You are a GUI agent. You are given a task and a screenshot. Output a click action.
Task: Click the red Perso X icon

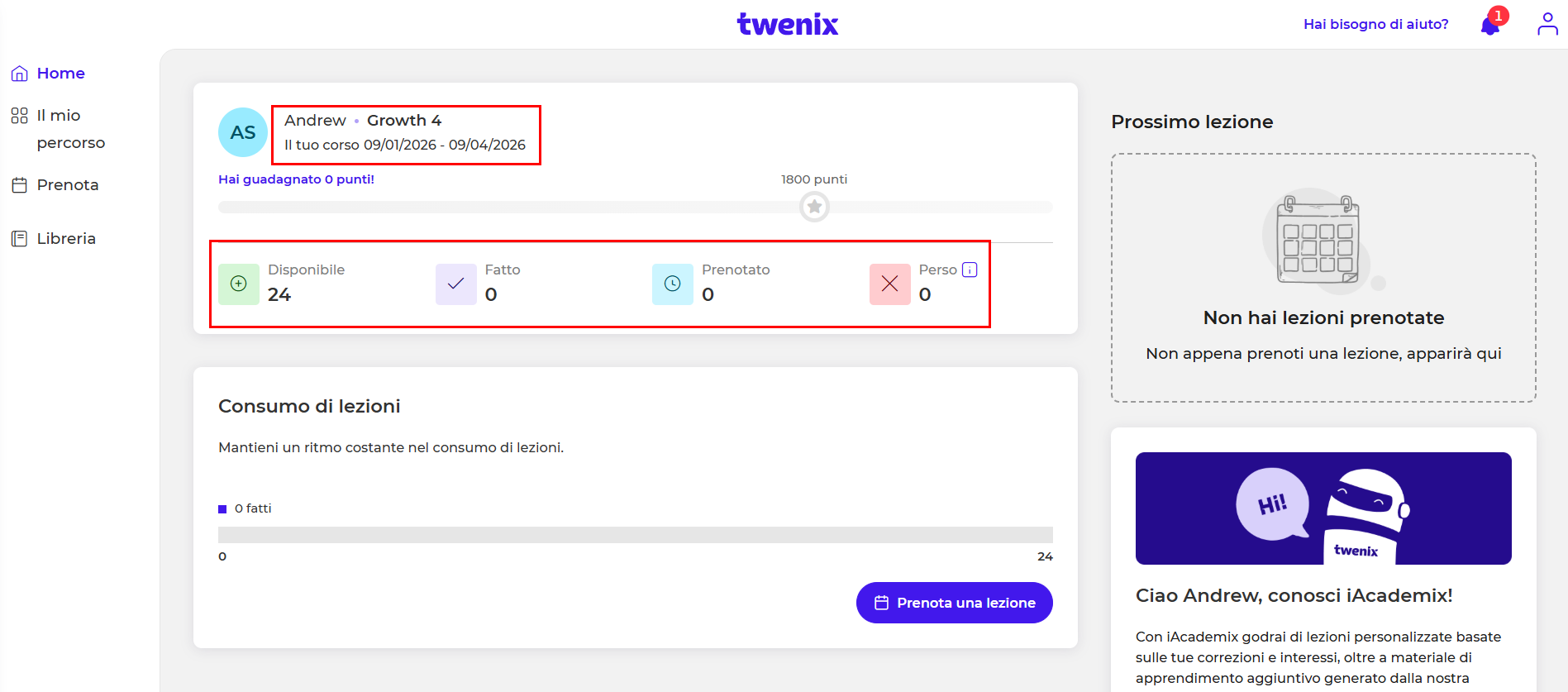889,284
